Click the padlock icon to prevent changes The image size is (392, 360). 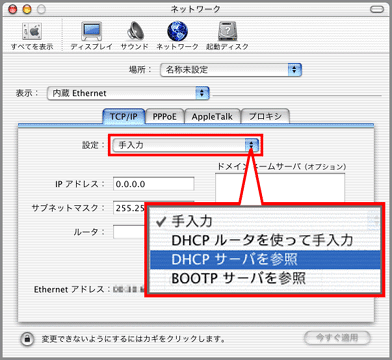point(27,339)
